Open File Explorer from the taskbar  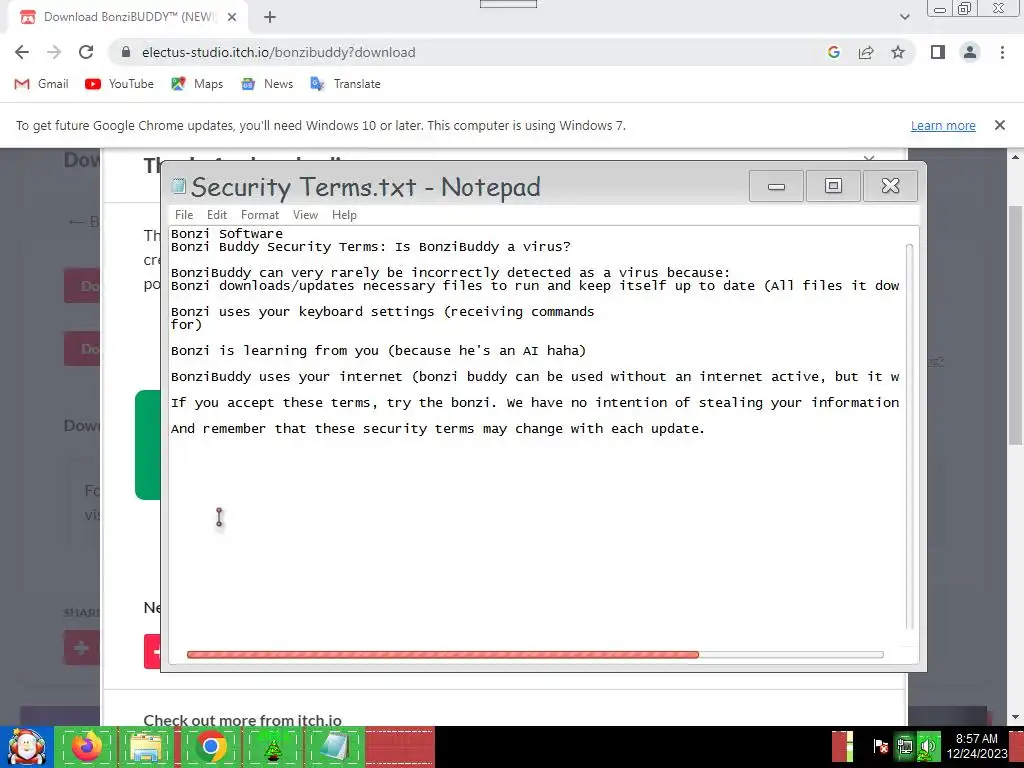(146, 747)
